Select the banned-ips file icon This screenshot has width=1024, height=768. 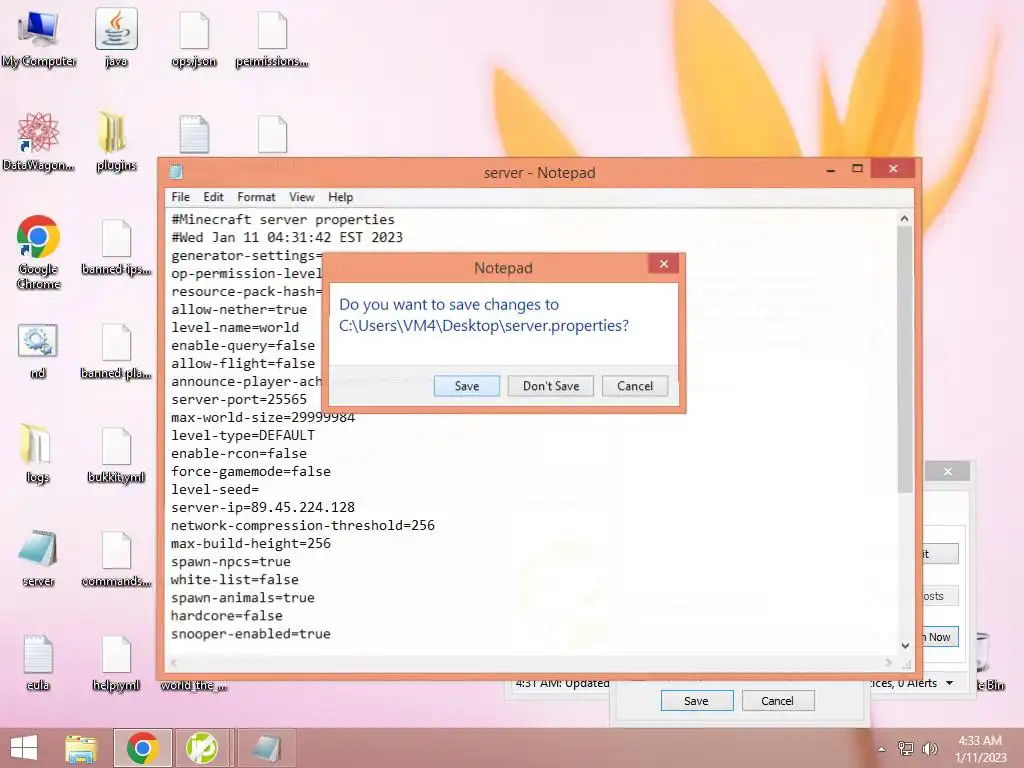116,247
